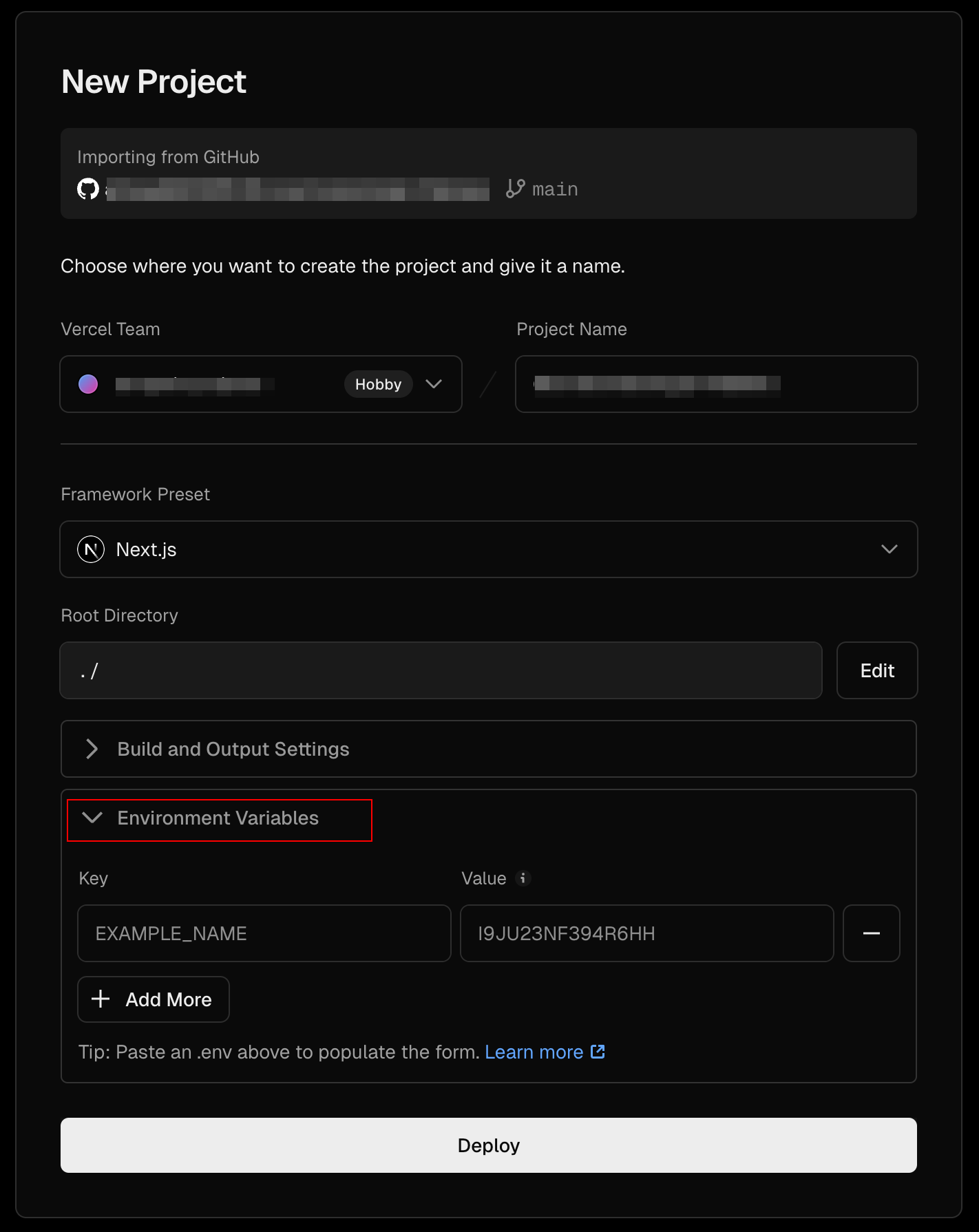Click the Edit button for Root Directory
The height and width of the screenshot is (1232, 979).
877,670
